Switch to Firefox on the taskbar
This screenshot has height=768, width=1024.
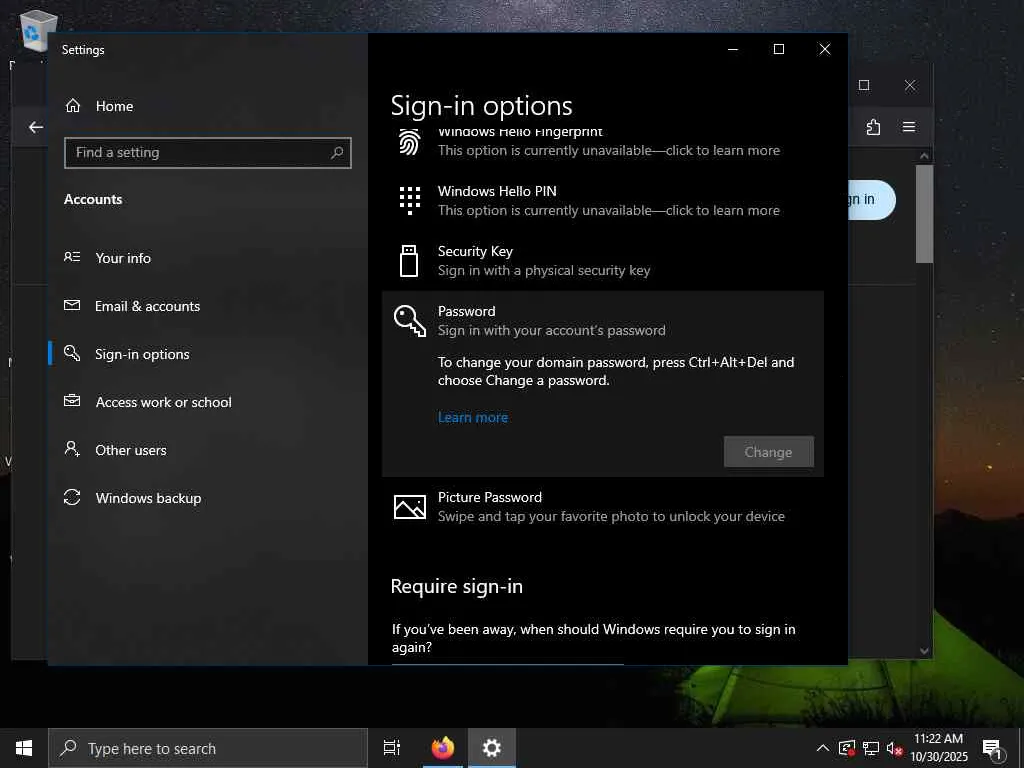pyautogui.click(x=443, y=748)
